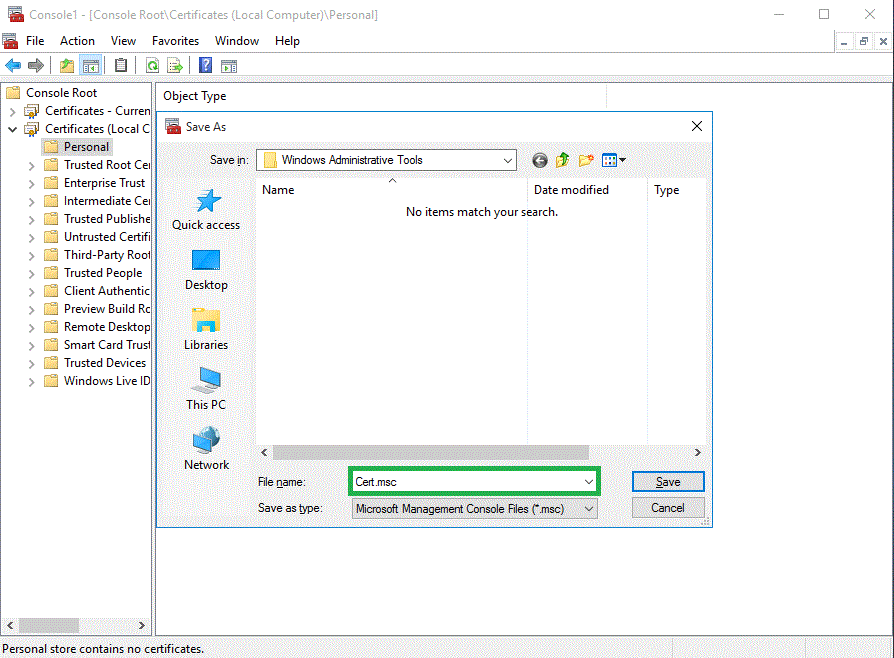This screenshot has width=894, height=658.
Task: Create new folder in Save As dialog
Action: 586,160
